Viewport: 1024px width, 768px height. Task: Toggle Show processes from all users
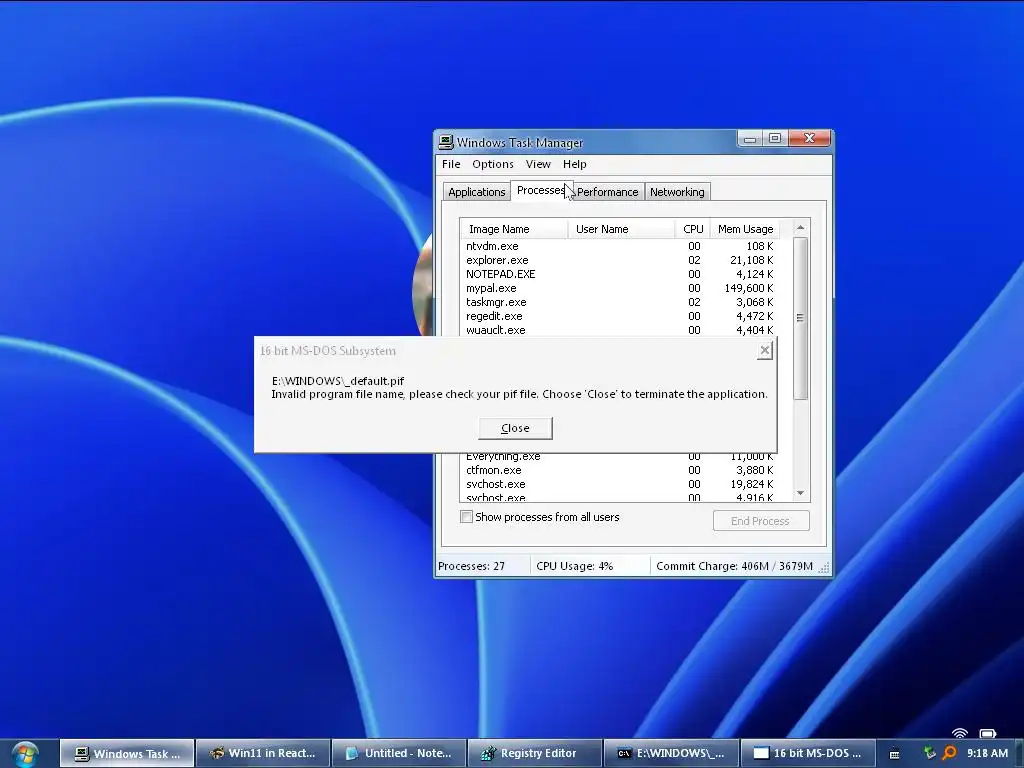point(466,517)
